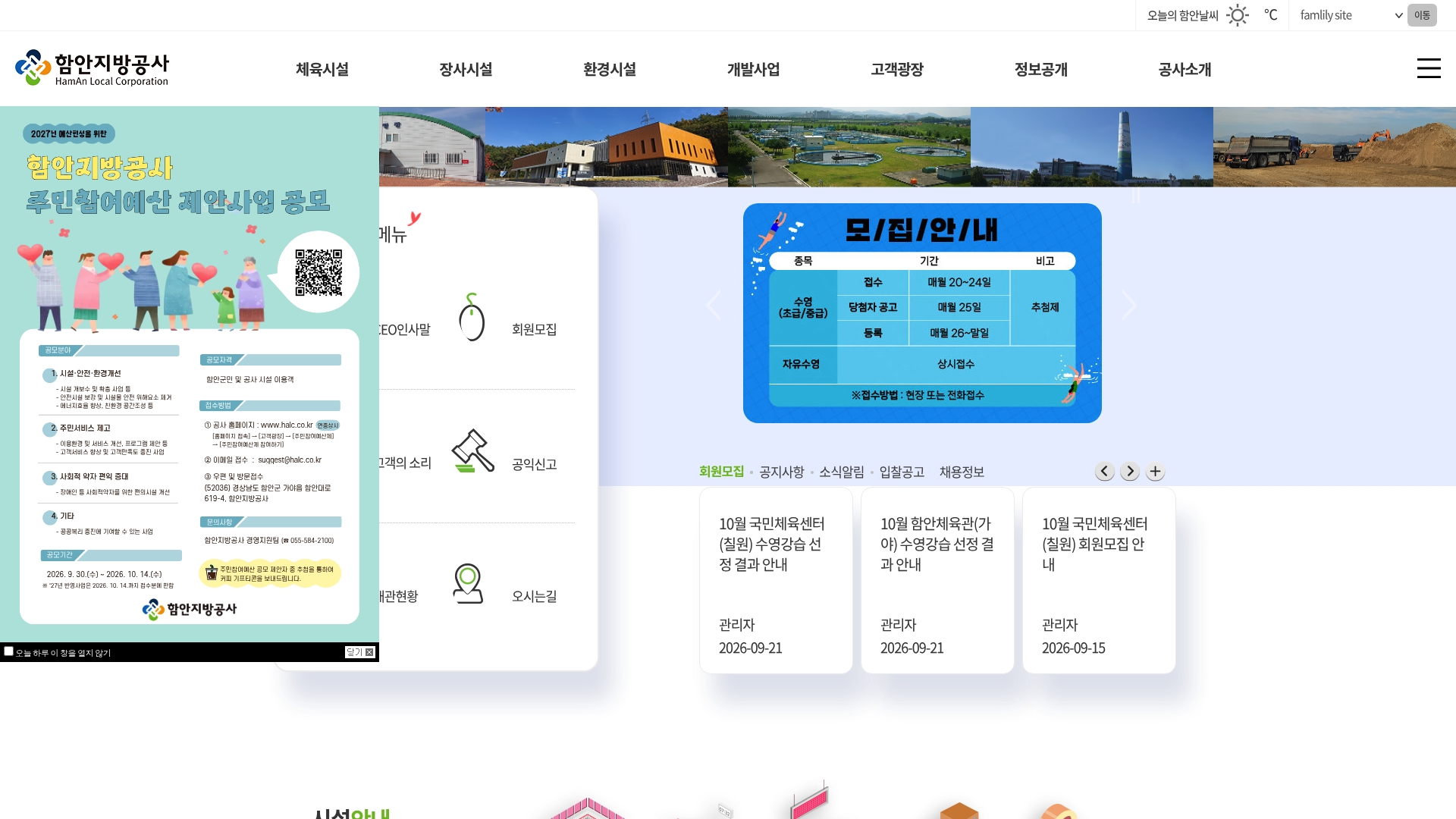Open the hamburger full menu icon
The height and width of the screenshot is (819, 1456).
[1429, 68]
